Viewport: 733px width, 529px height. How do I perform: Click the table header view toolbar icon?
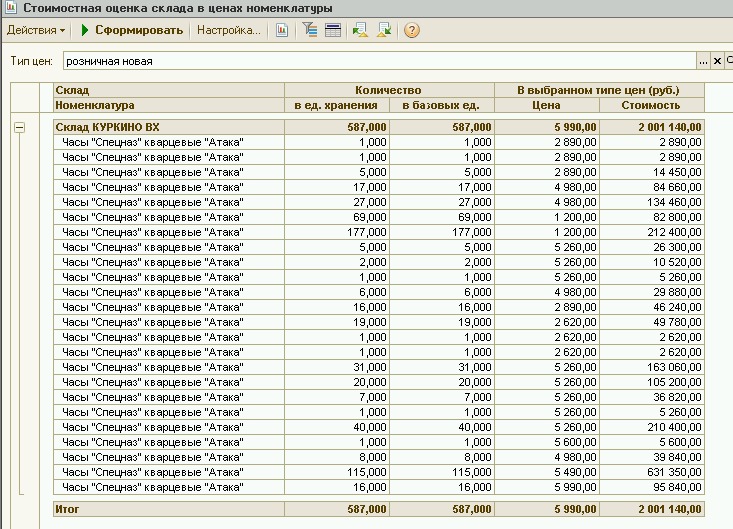tap(333, 30)
